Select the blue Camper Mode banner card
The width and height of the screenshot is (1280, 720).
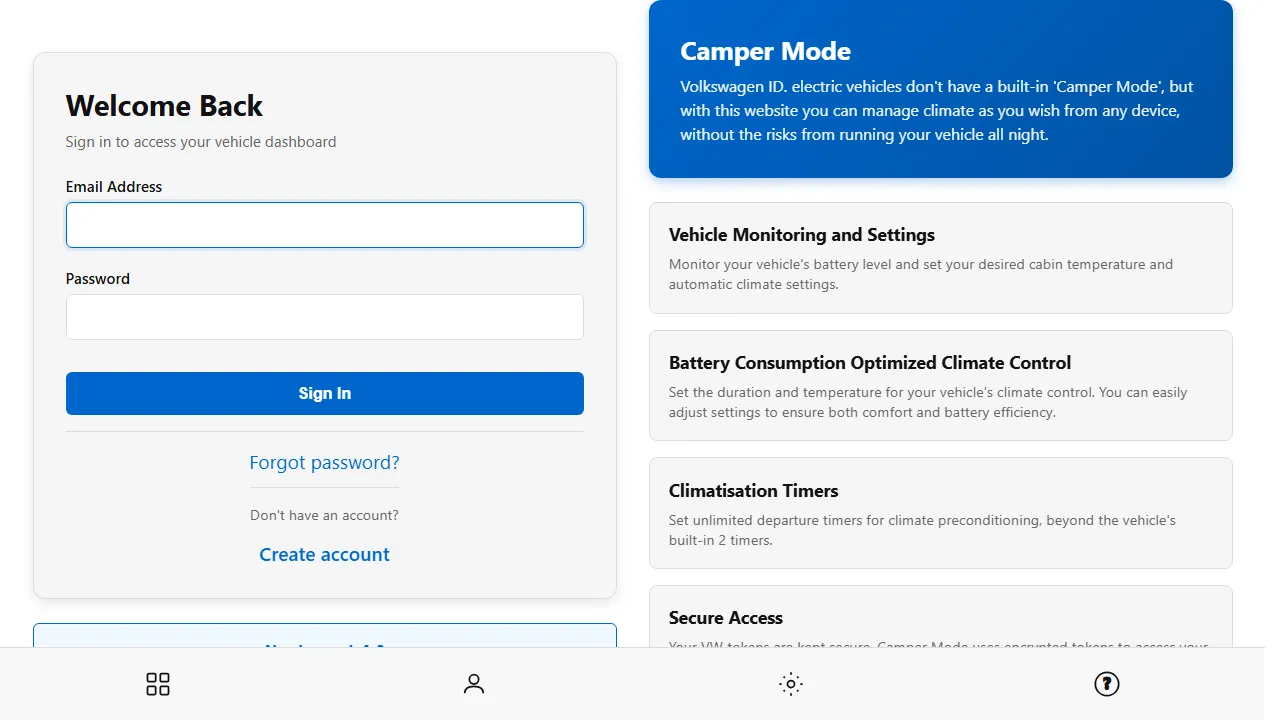click(940, 90)
